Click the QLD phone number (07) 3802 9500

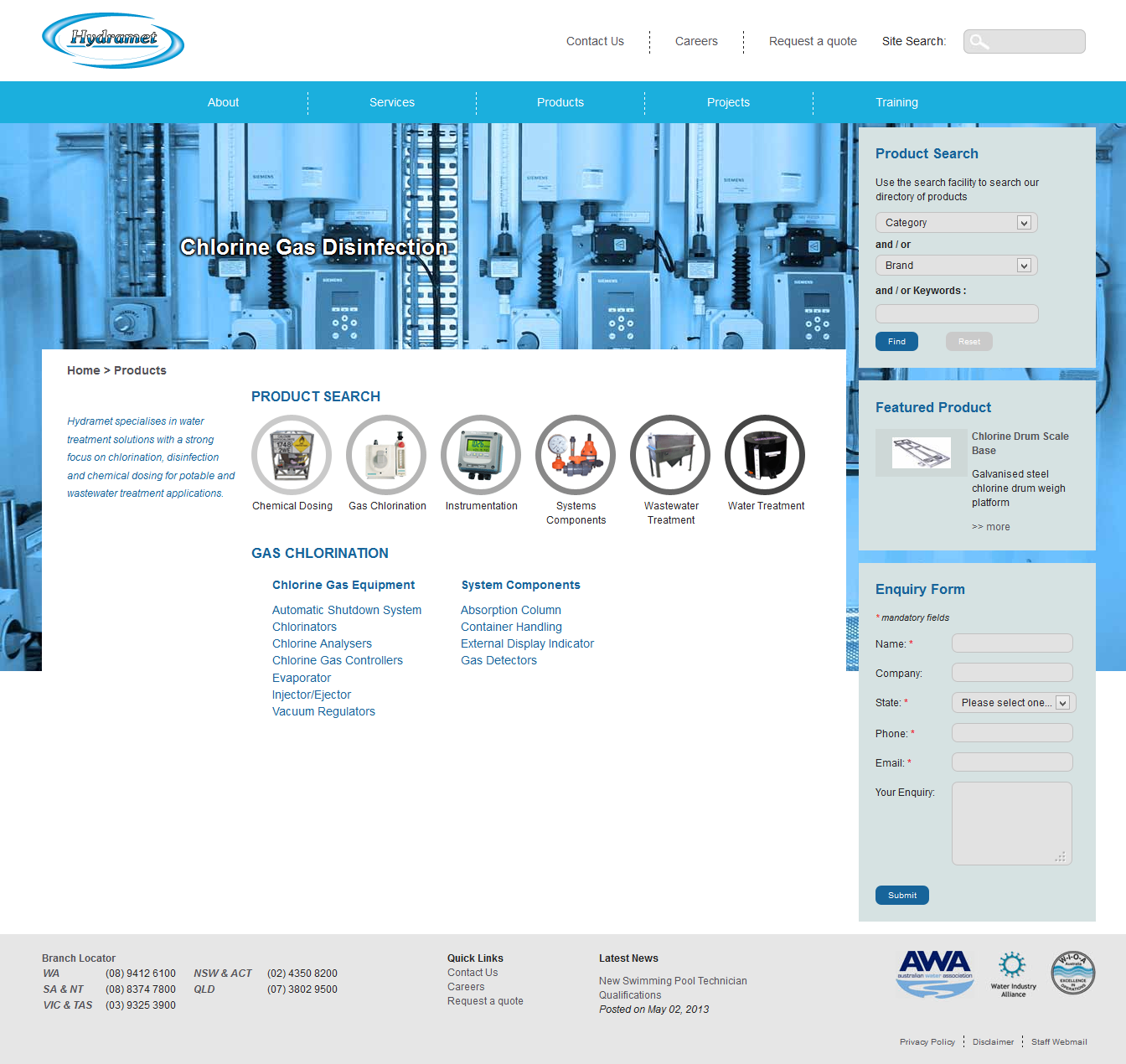pos(302,989)
